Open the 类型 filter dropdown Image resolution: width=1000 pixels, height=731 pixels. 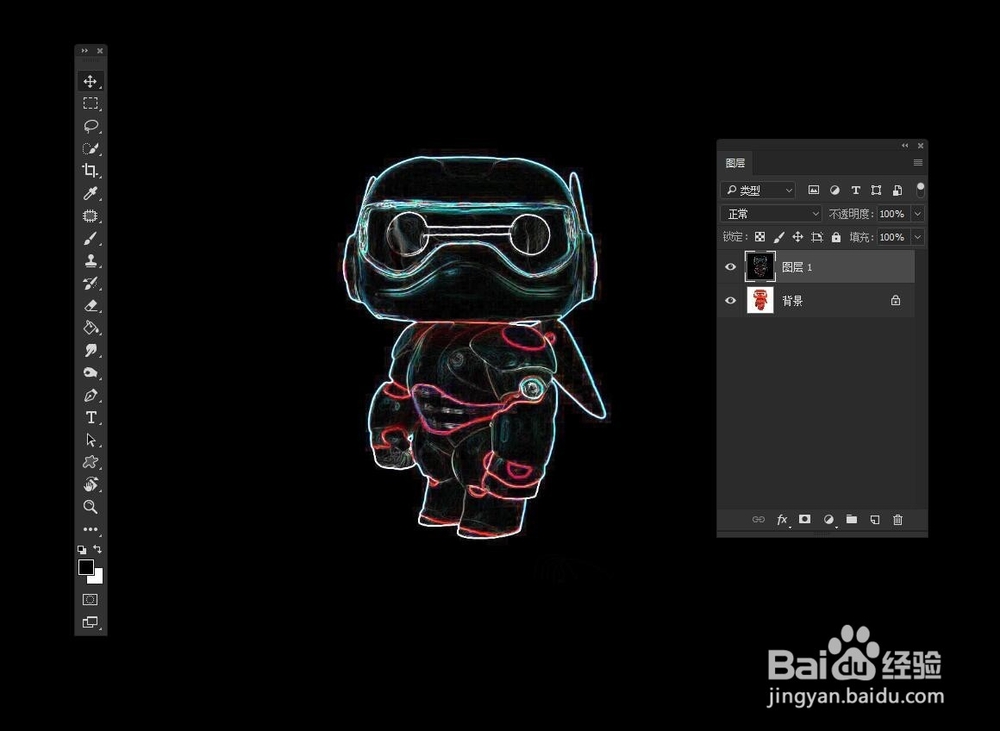point(758,190)
